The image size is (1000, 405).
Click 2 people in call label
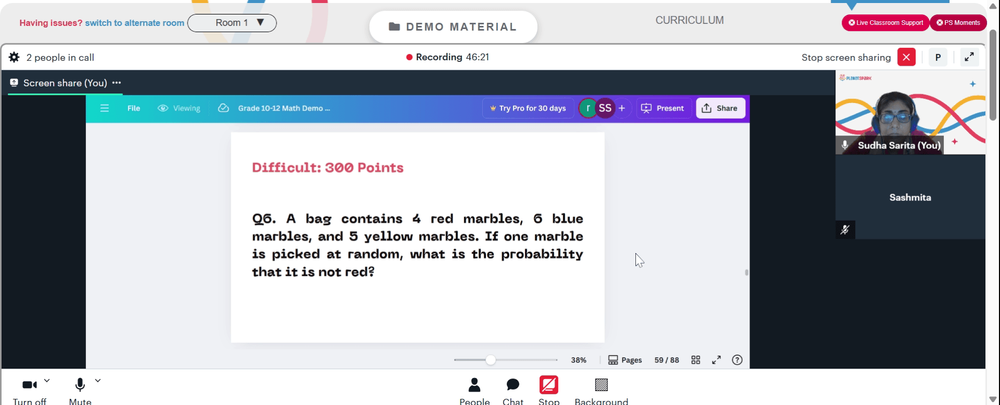(x=61, y=57)
